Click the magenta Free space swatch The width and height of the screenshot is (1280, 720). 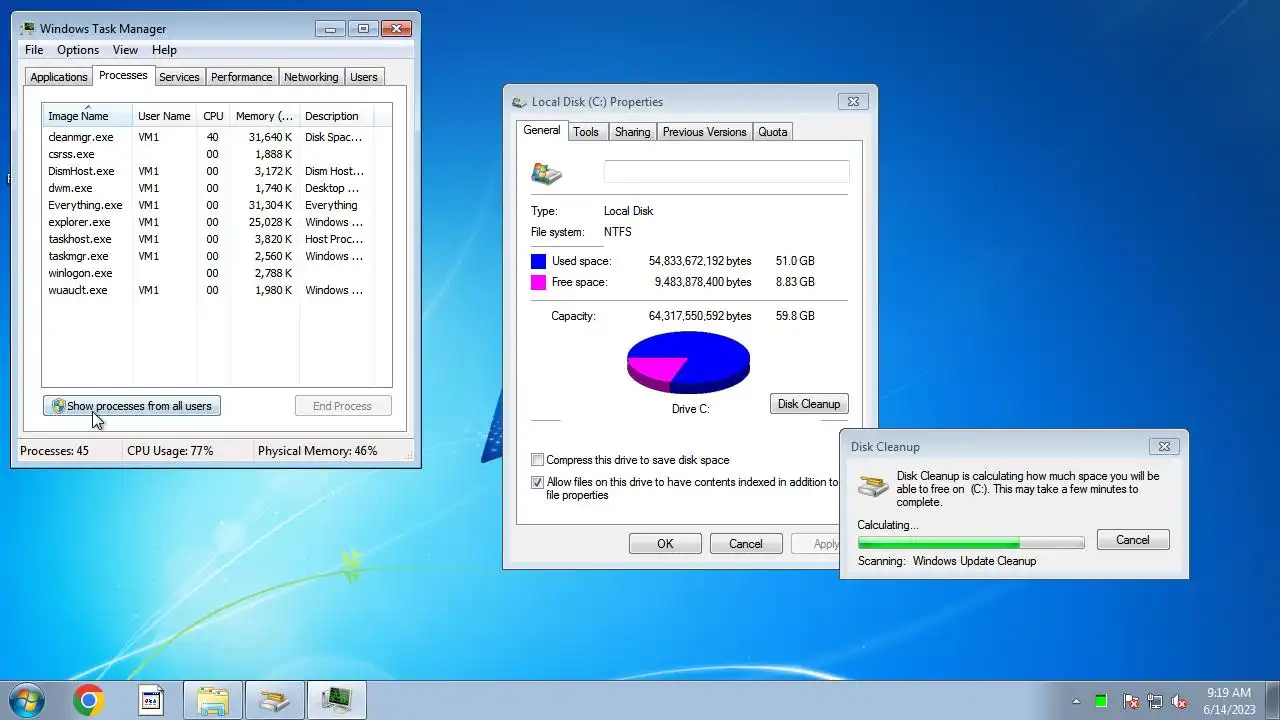click(x=538, y=282)
